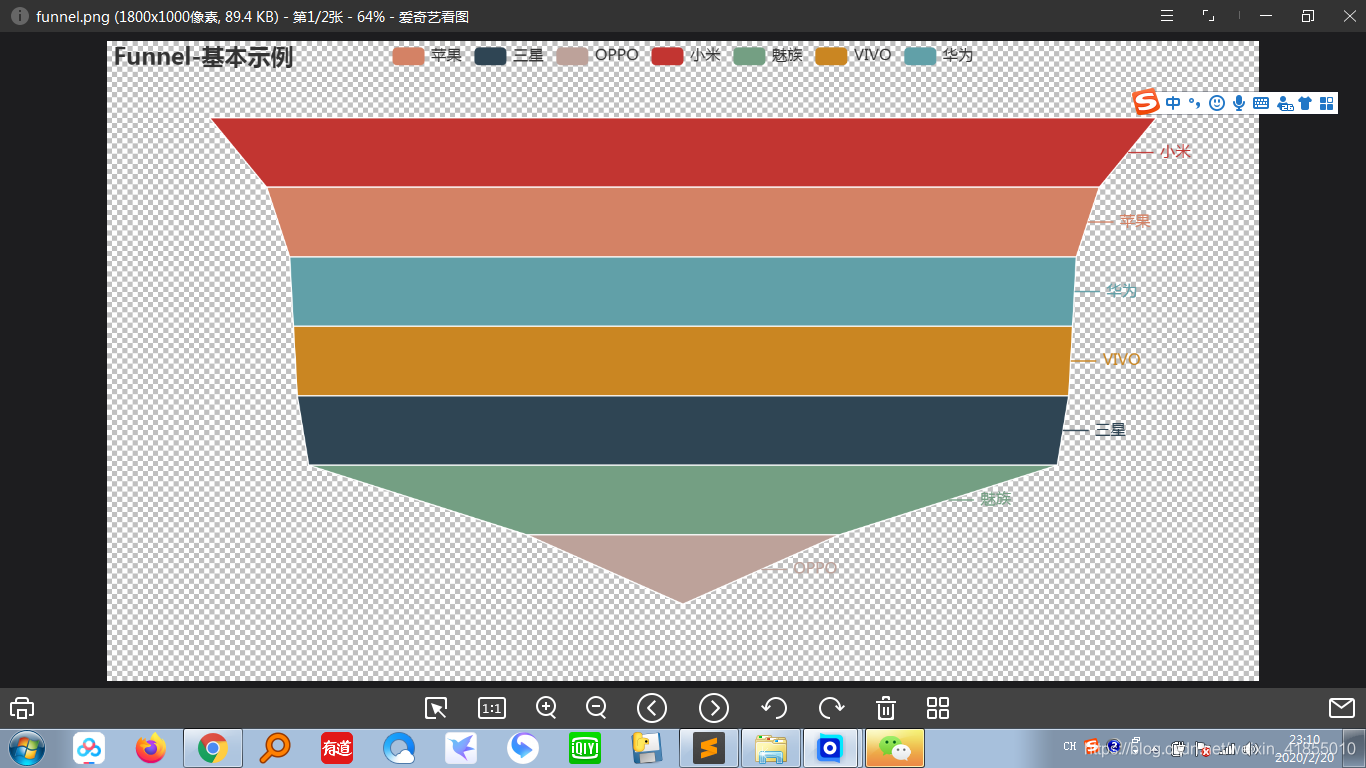
Task: Go to the previous image
Action: point(652,708)
